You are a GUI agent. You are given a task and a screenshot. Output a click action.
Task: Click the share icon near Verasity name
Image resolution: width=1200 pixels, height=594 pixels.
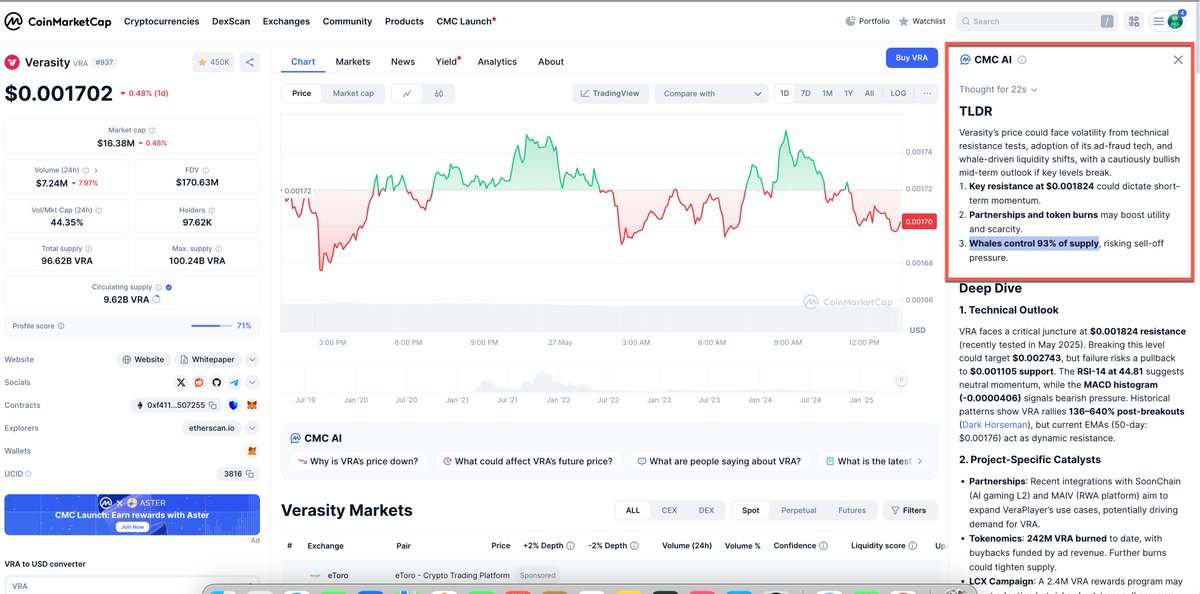click(250, 62)
